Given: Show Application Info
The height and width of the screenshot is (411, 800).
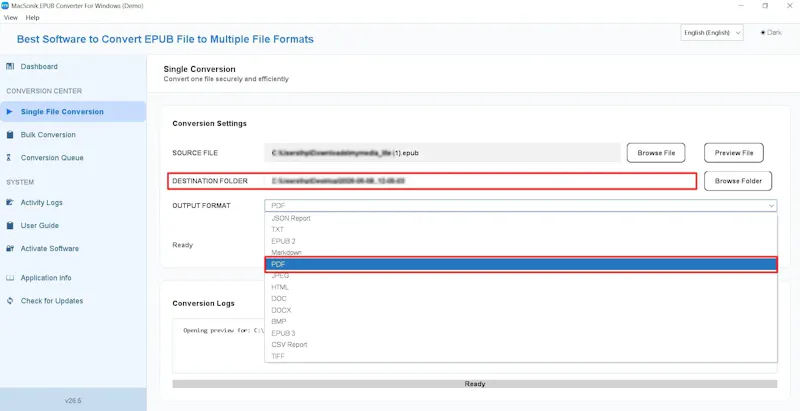Looking at the screenshot, I should 46,278.
